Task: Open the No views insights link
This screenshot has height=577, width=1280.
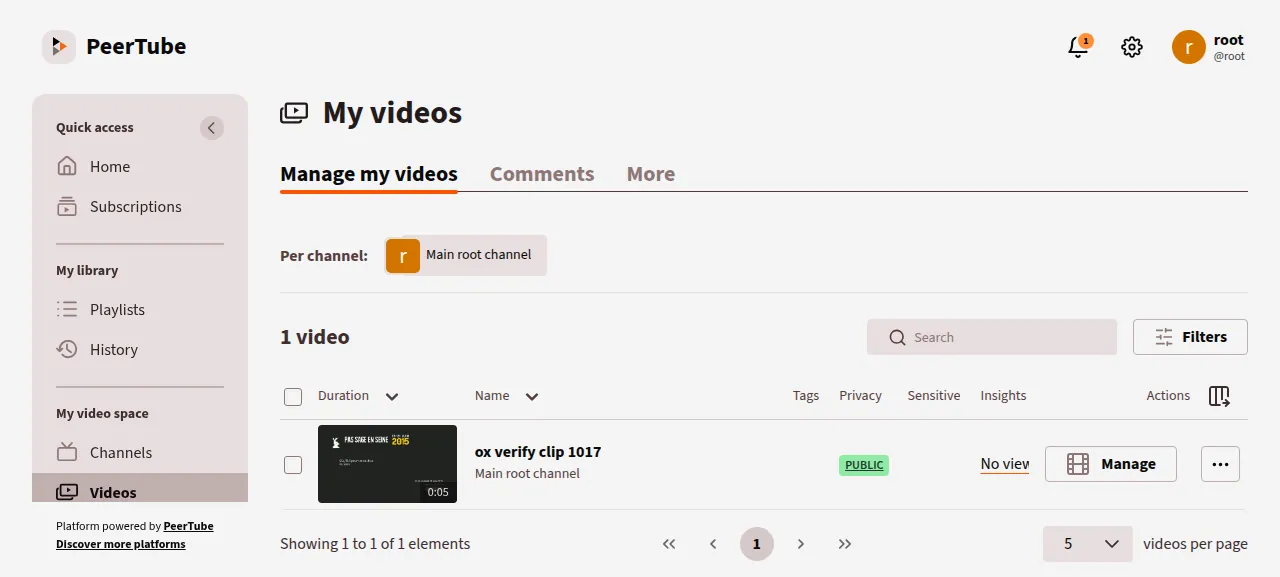Action: (x=1005, y=464)
